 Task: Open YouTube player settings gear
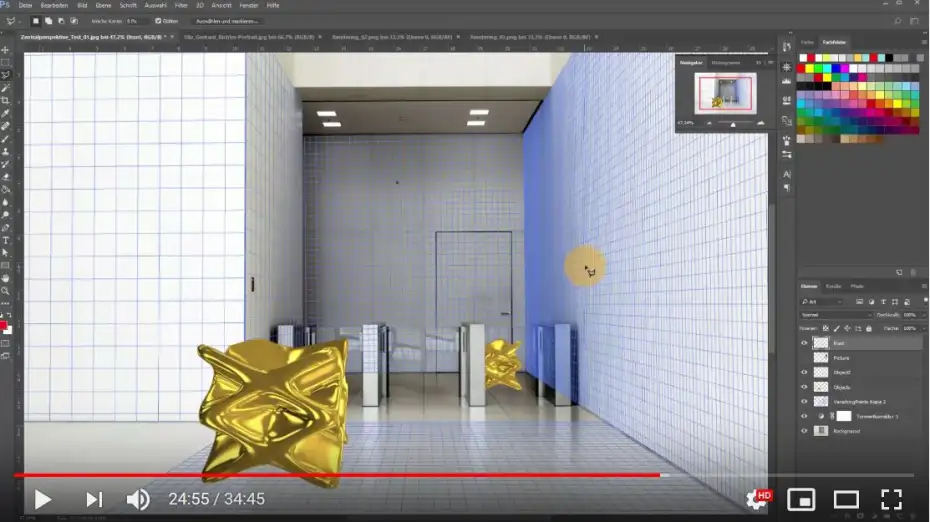[756, 499]
